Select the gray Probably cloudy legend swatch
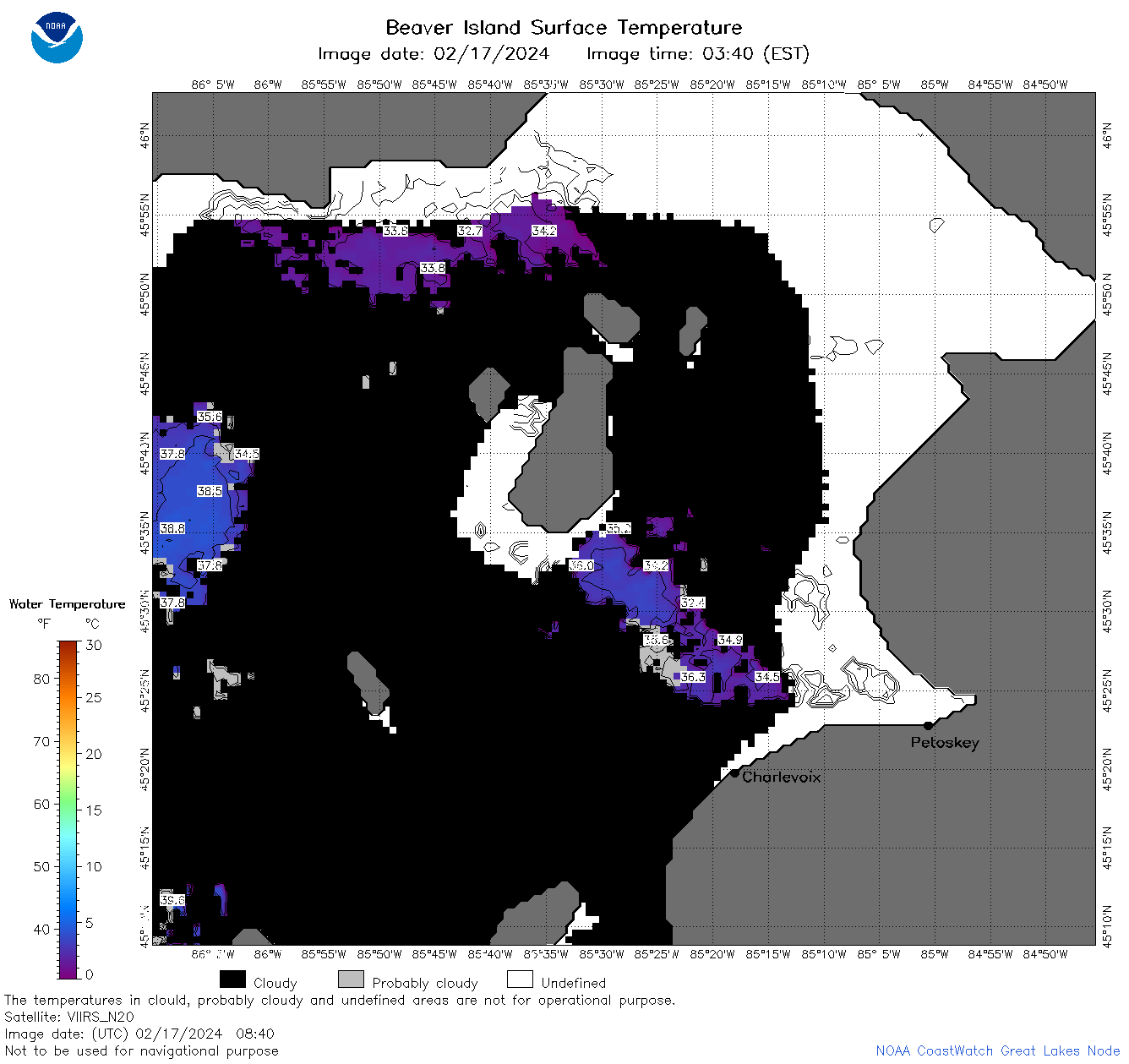 pyautogui.click(x=351, y=979)
